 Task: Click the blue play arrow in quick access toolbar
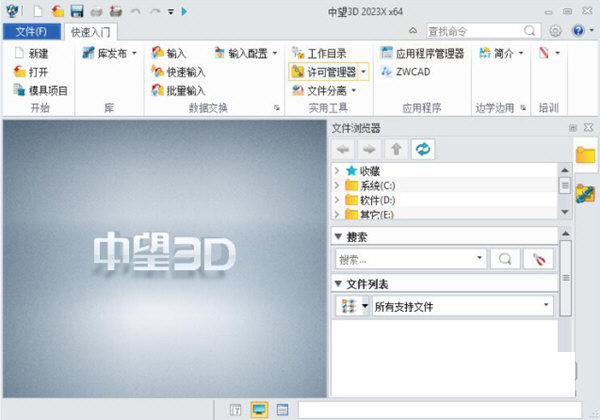(184, 11)
